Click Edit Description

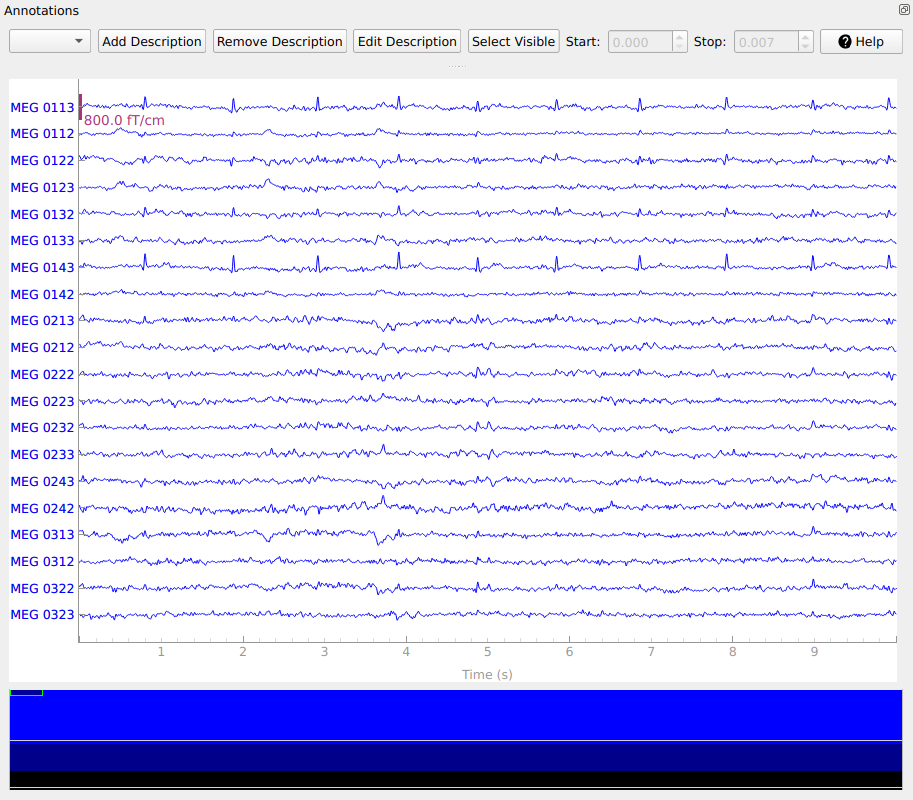407,42
